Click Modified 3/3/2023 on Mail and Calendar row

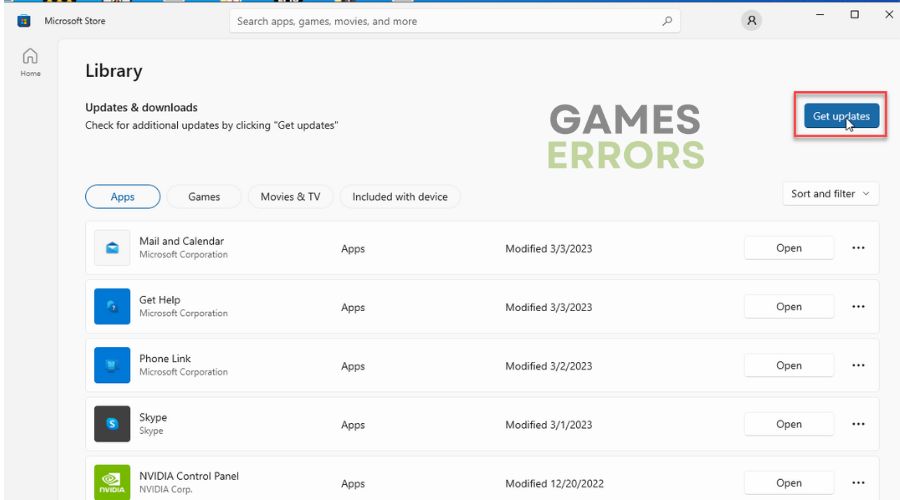(x=548, y=249)
